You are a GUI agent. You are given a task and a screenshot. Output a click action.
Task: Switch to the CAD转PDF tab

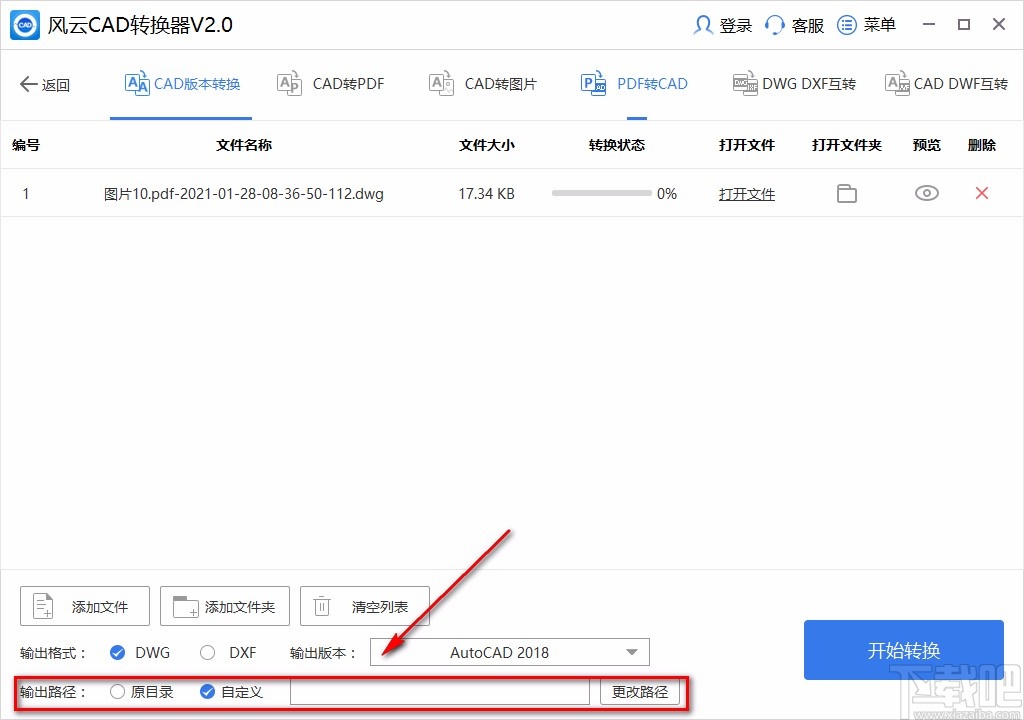click(330, 84)
